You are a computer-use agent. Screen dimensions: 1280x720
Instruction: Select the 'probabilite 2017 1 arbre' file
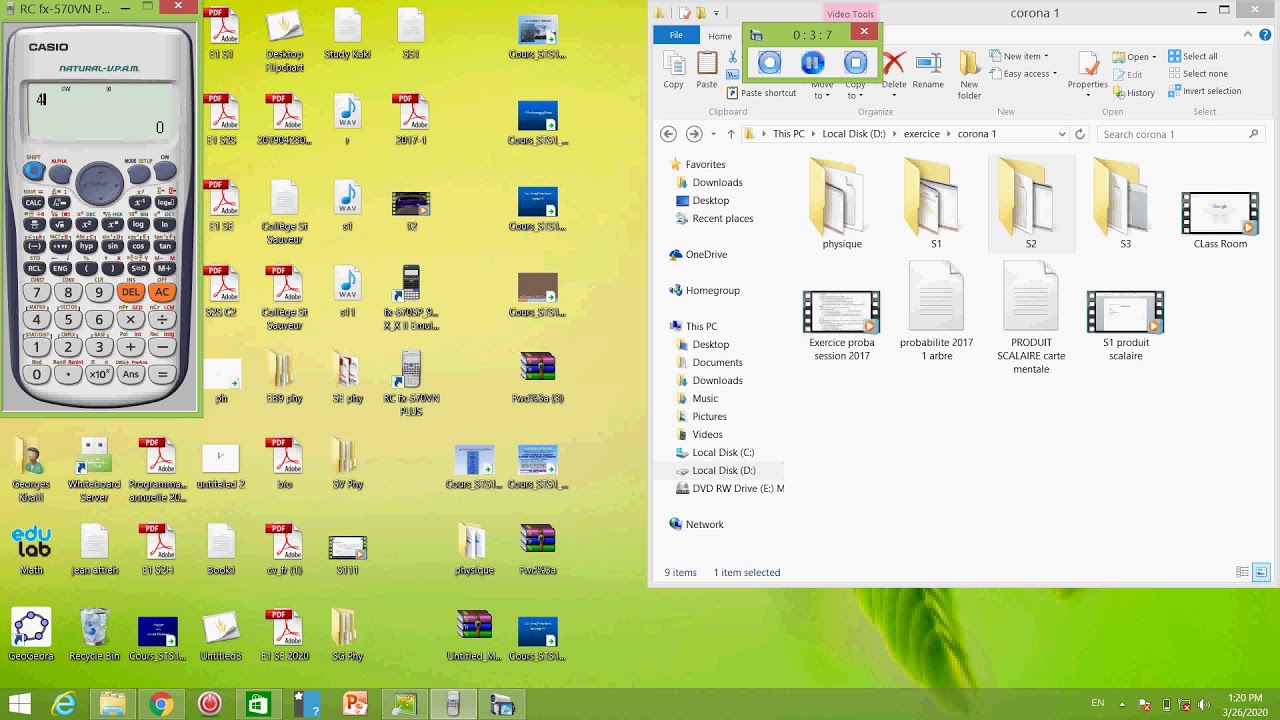936,312
